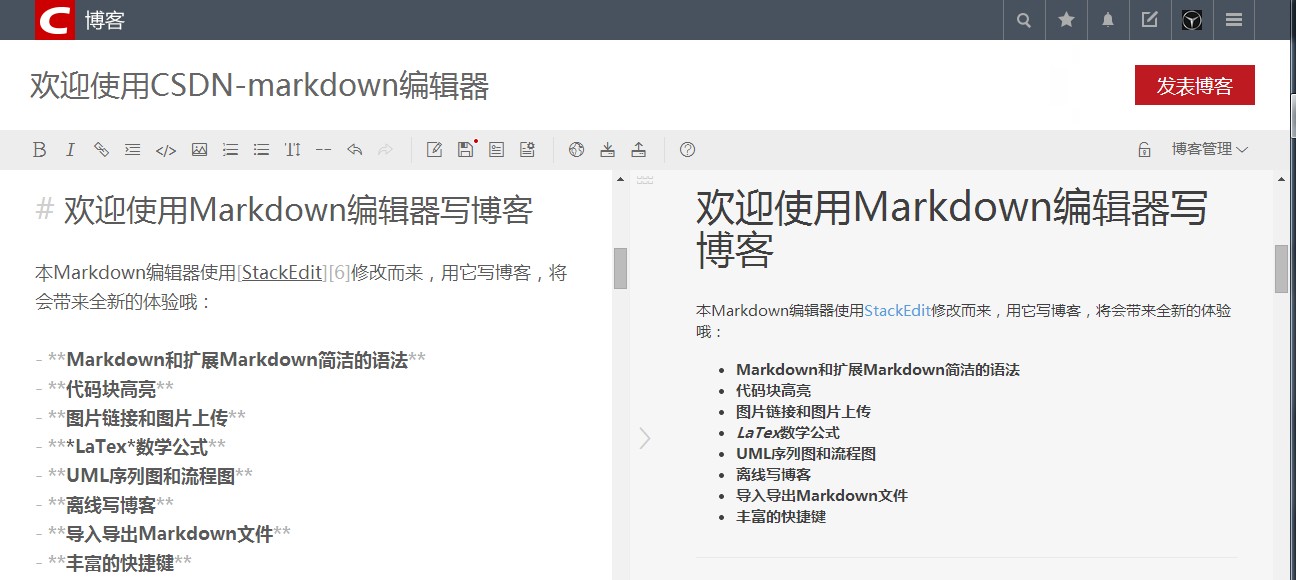Click preview bullet 'UML序列图和流程图'
The image size is (1296, 580).
806,454
